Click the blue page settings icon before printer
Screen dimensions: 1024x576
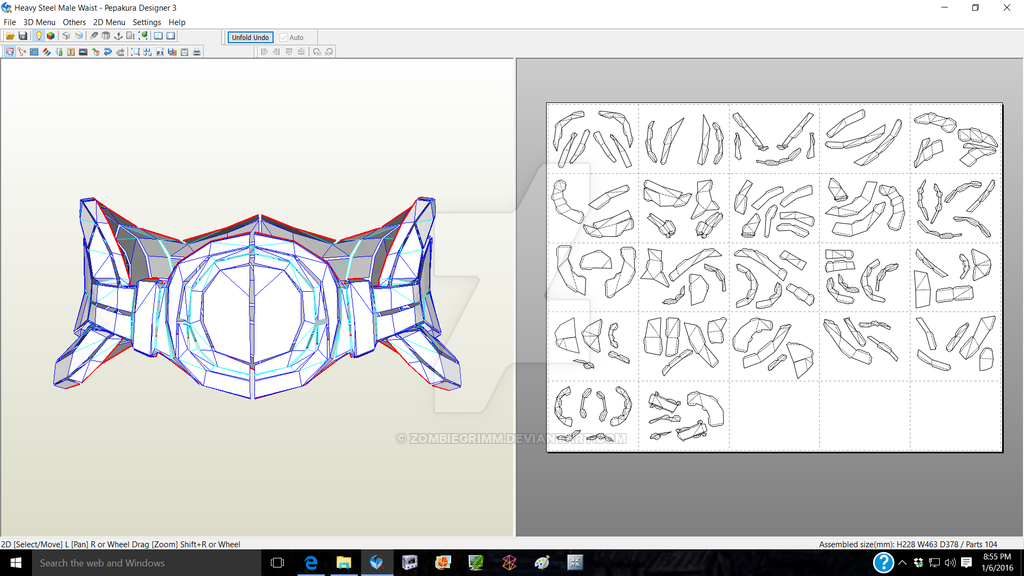(185, 52)
